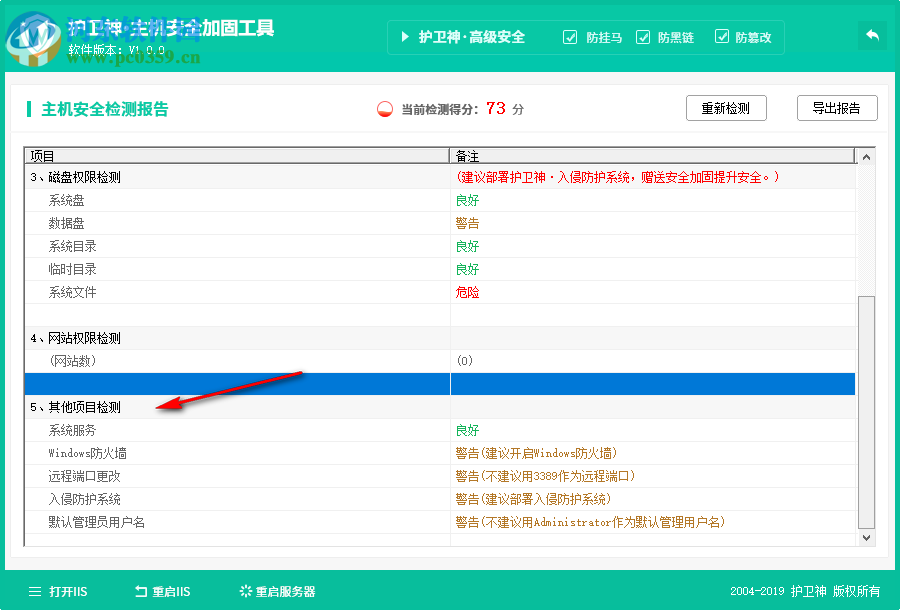Viewport: 900px width, 610px height.
Task: Click the 重启服务器 server restart icon
Action: [244, 591]
